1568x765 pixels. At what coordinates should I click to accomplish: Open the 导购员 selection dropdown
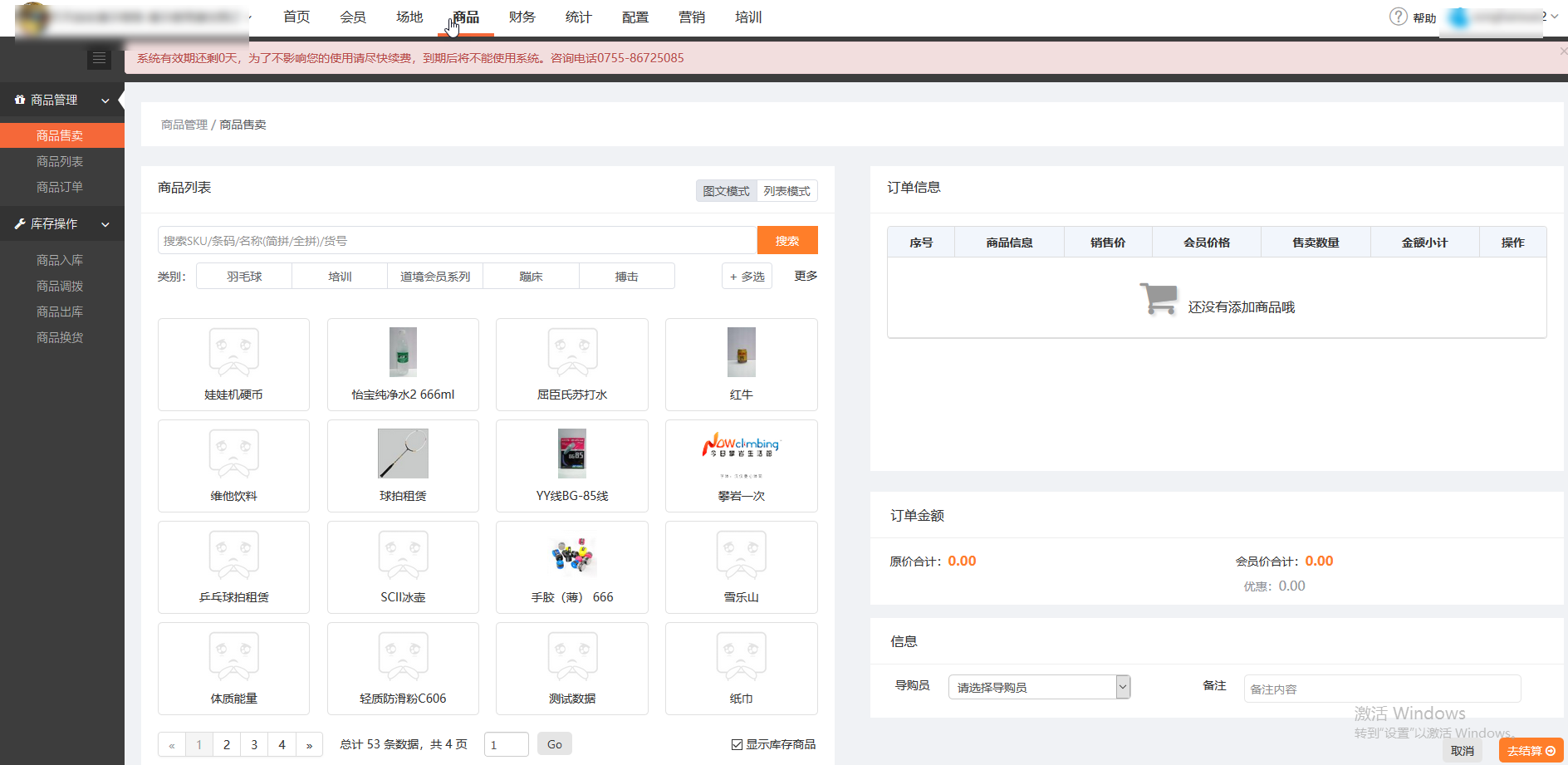pyautogui.click(x=1039, y=687)
